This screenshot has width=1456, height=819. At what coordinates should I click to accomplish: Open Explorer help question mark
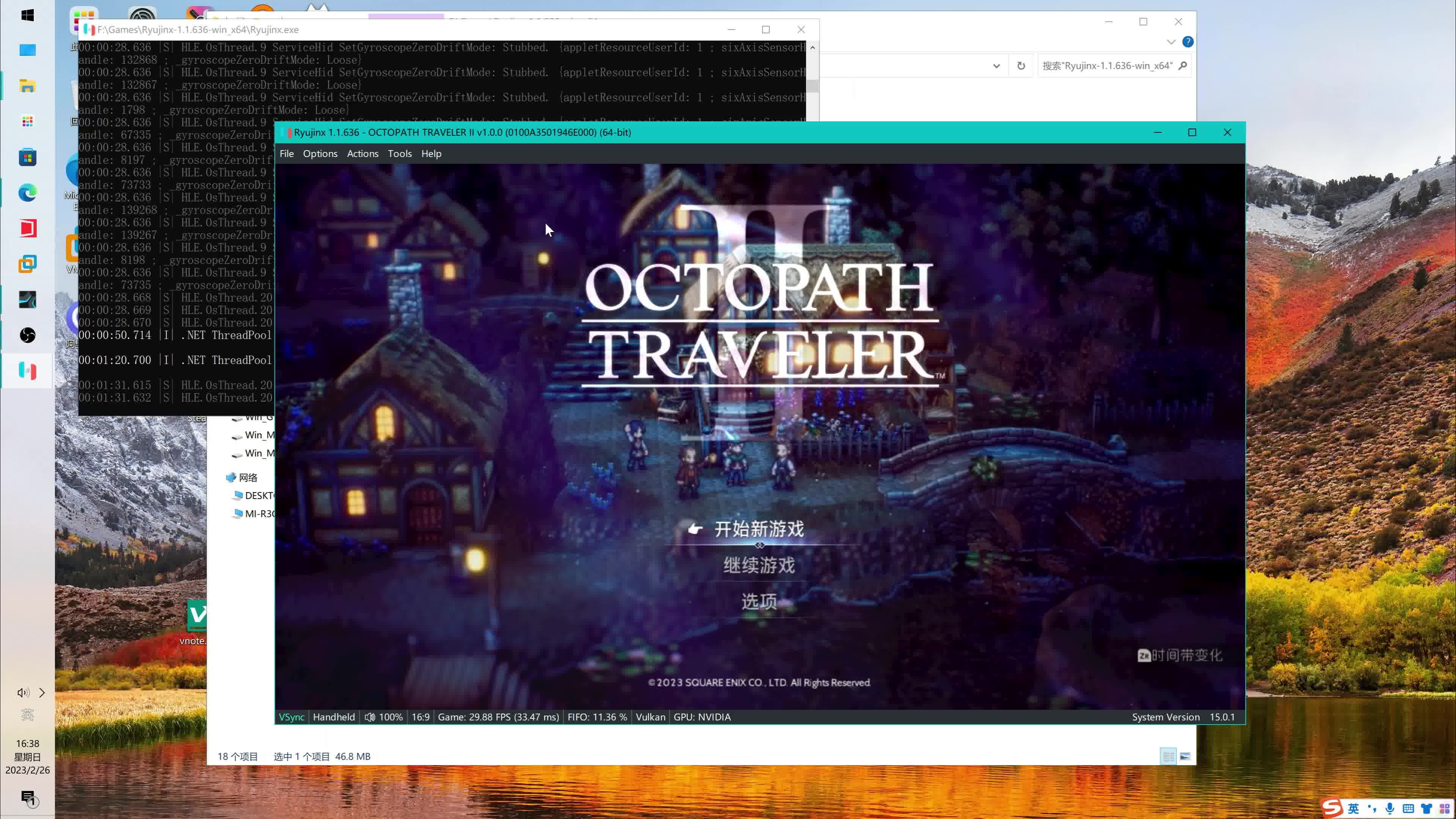click(1188, 42)
